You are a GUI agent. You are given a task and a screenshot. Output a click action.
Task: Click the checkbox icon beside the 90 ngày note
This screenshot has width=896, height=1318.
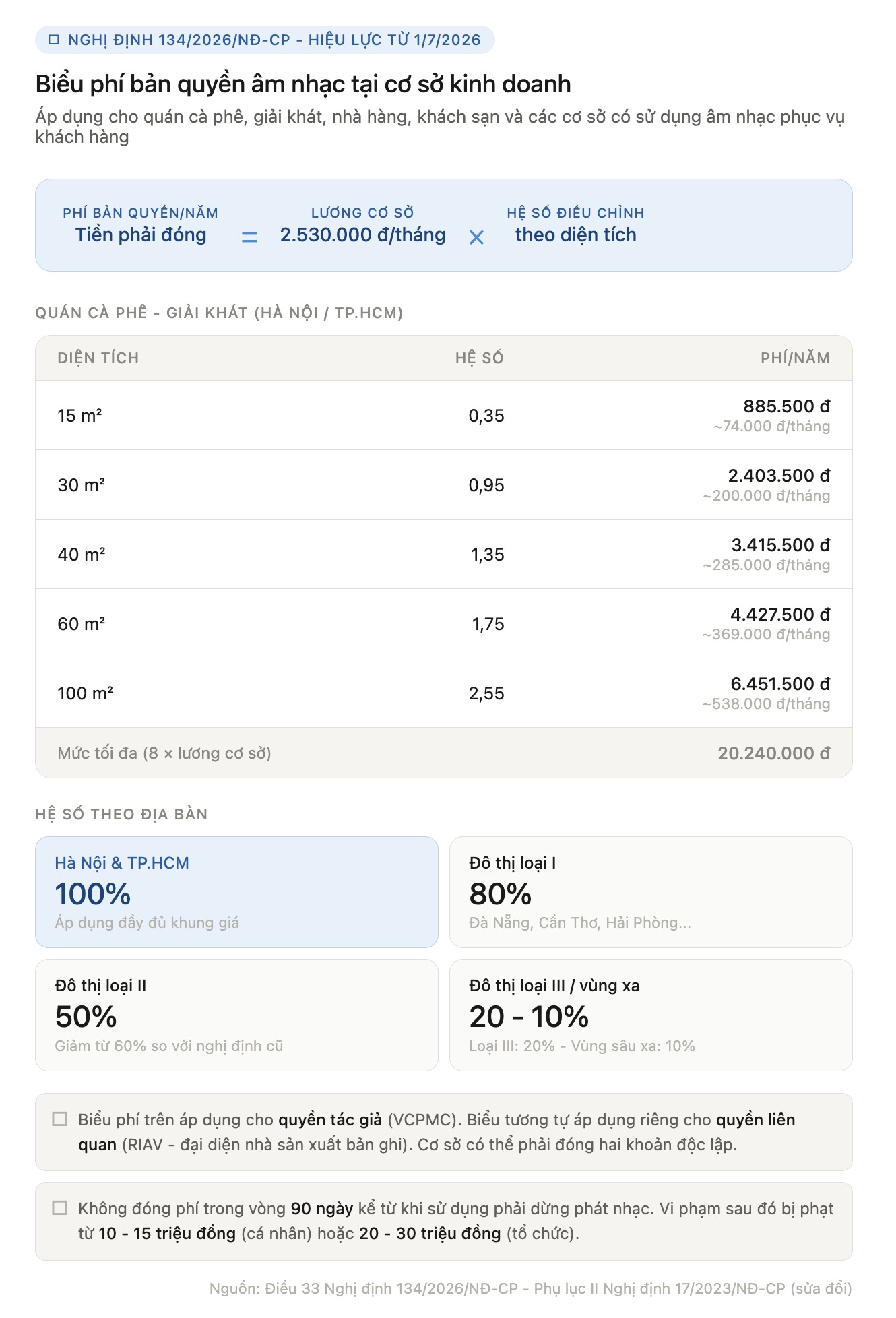click(x=60, y=1208)
